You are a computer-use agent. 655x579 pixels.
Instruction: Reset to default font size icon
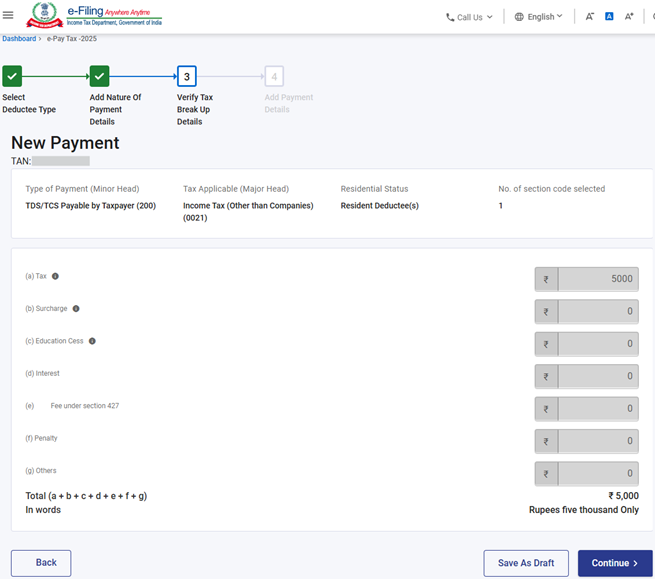tap(609, 17)
